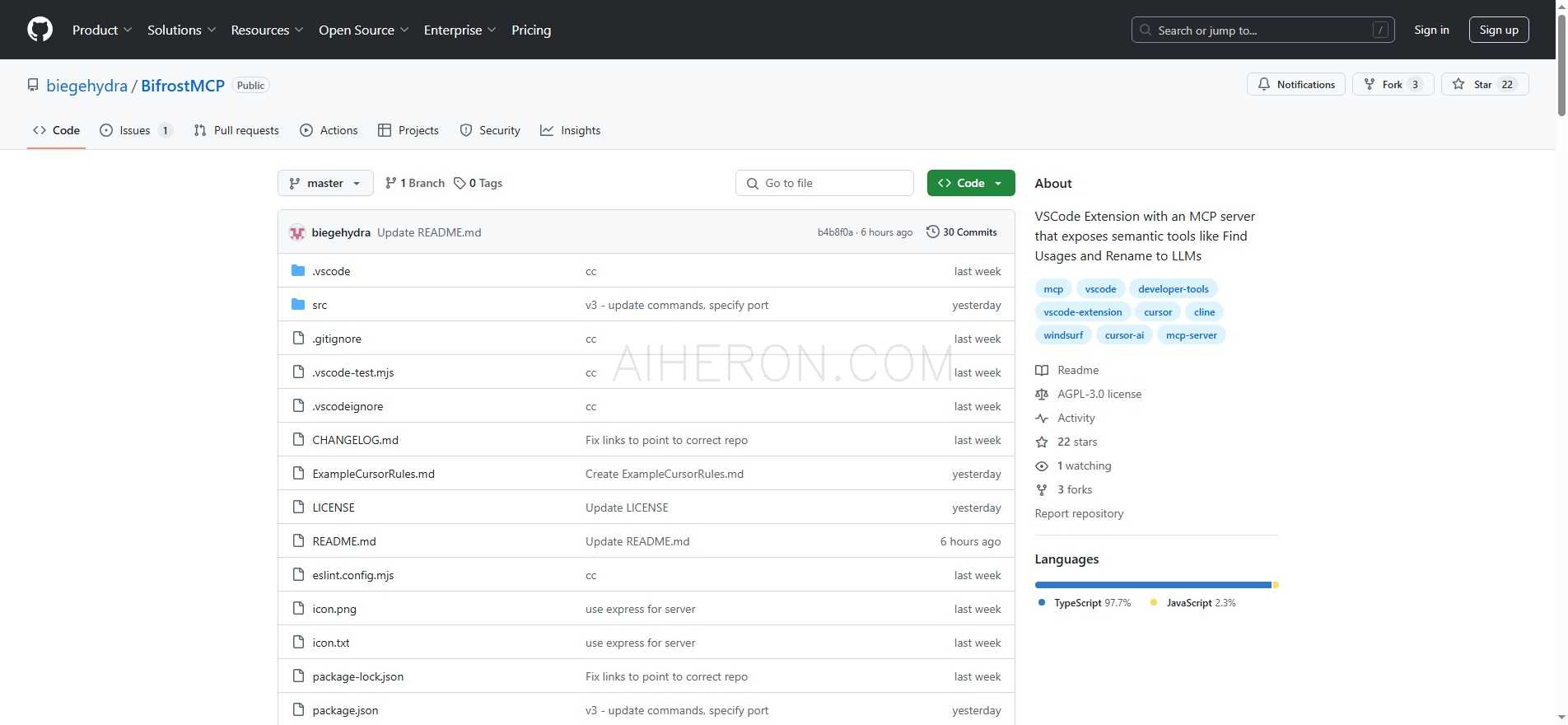The height and width of the screenshot is (725, 1568).
Task: Click the GitHub logo icon
Action: (40, 30)
